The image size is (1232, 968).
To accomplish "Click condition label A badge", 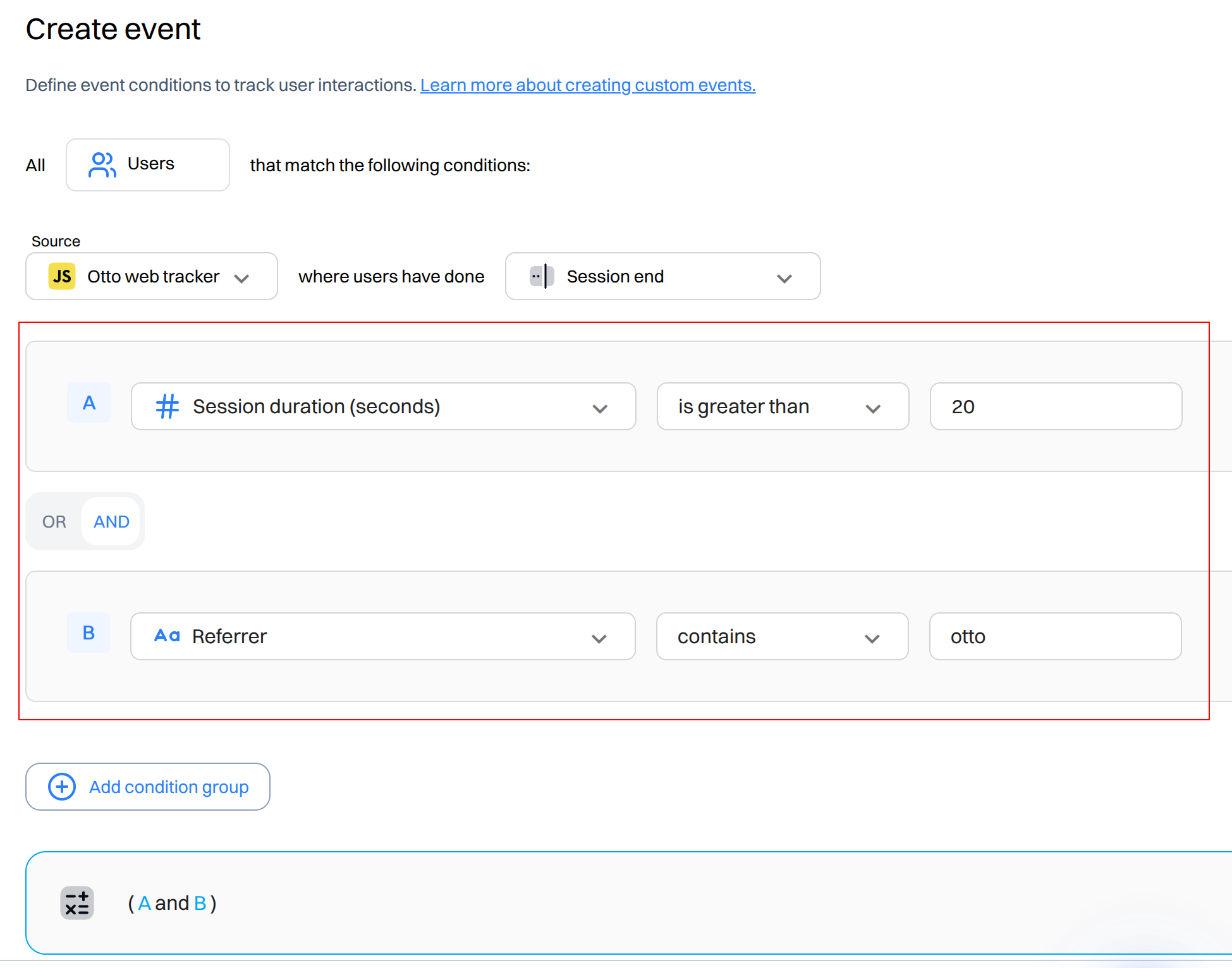I will [89, 403].
